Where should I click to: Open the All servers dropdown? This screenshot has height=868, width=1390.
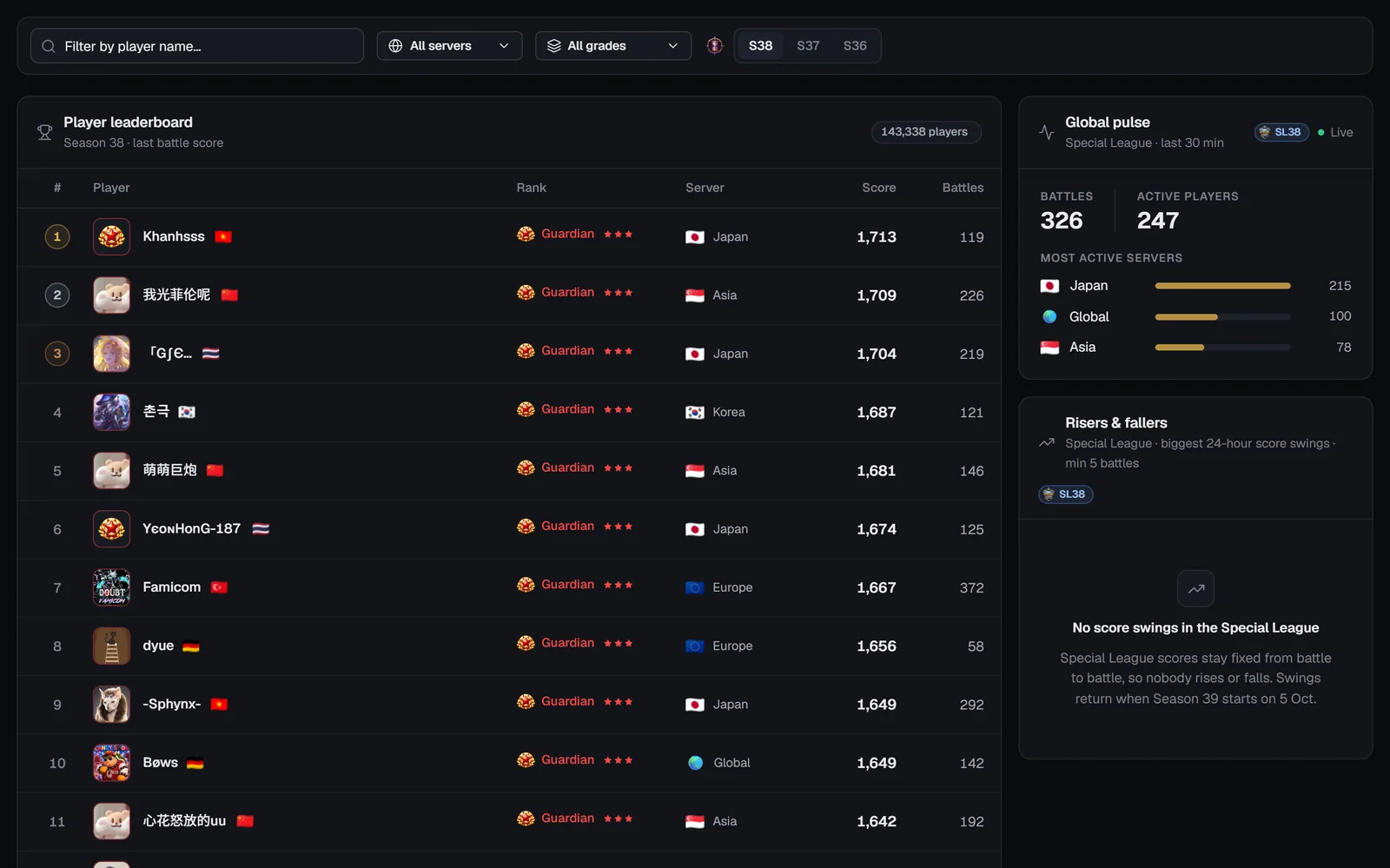click(449, 46)
